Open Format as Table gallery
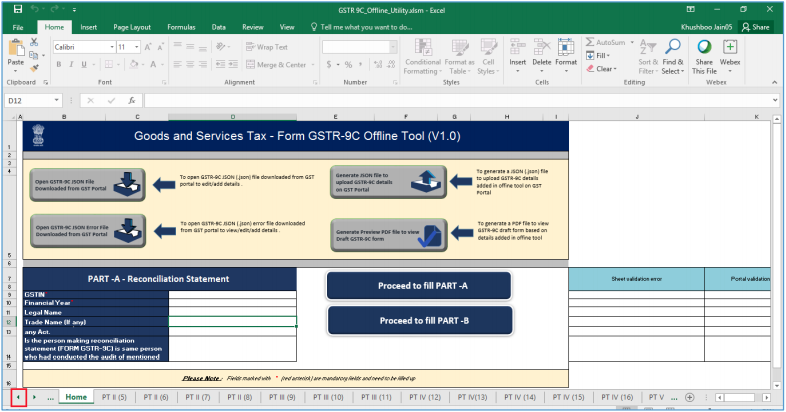Image resolution: width=786 pixels, height=412 pixels. pyautogui.click(x=459, y=57)
